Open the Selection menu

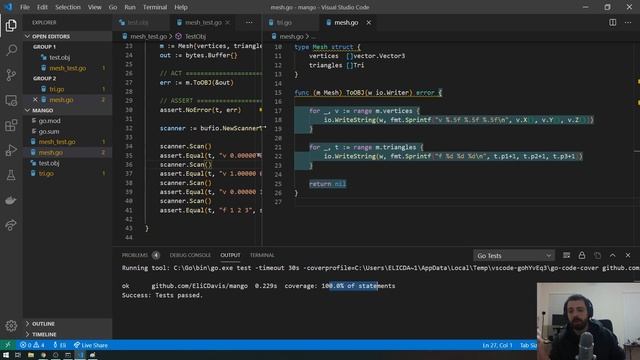68,7
